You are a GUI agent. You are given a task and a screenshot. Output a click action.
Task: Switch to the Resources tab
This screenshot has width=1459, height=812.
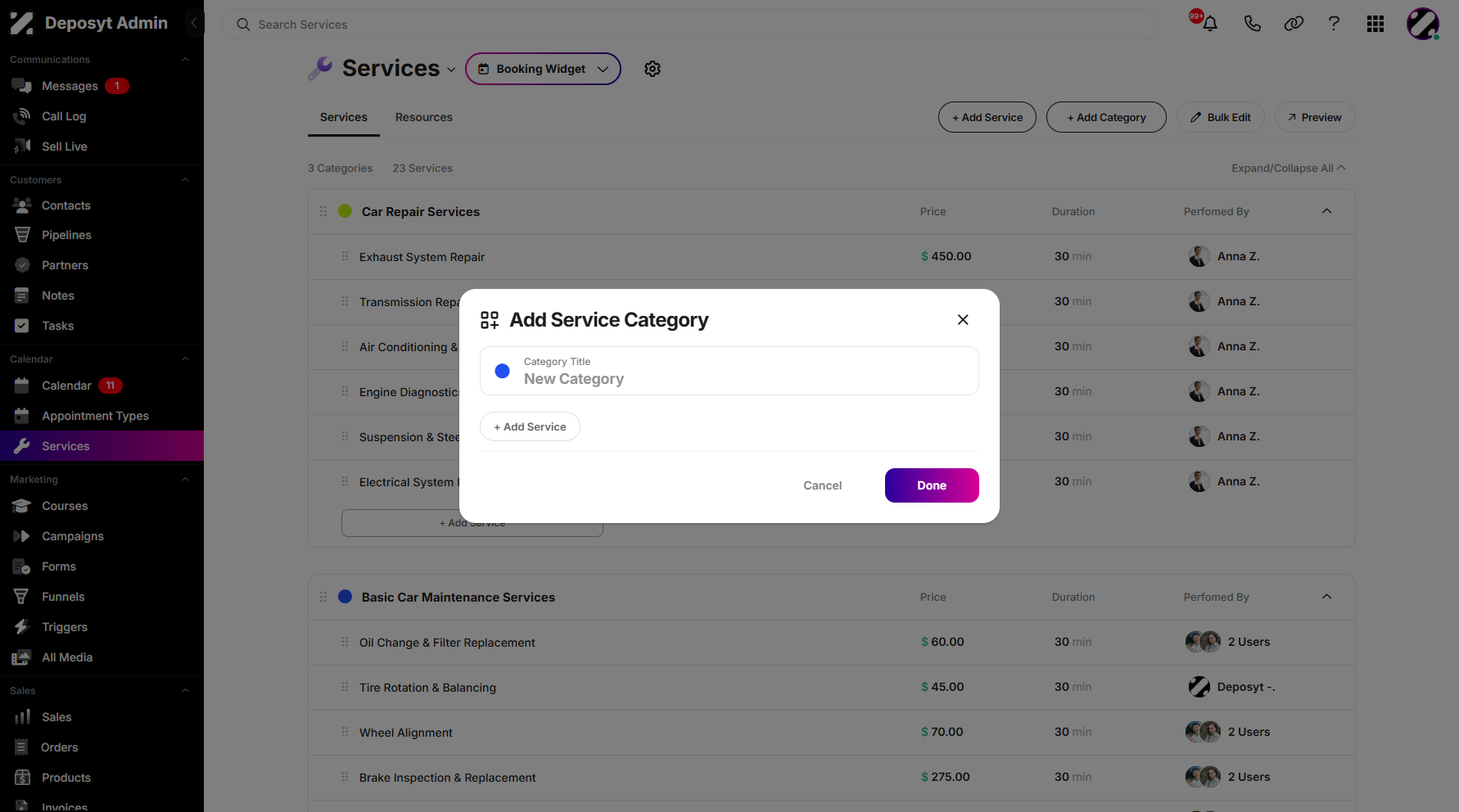tap(424, 117)
